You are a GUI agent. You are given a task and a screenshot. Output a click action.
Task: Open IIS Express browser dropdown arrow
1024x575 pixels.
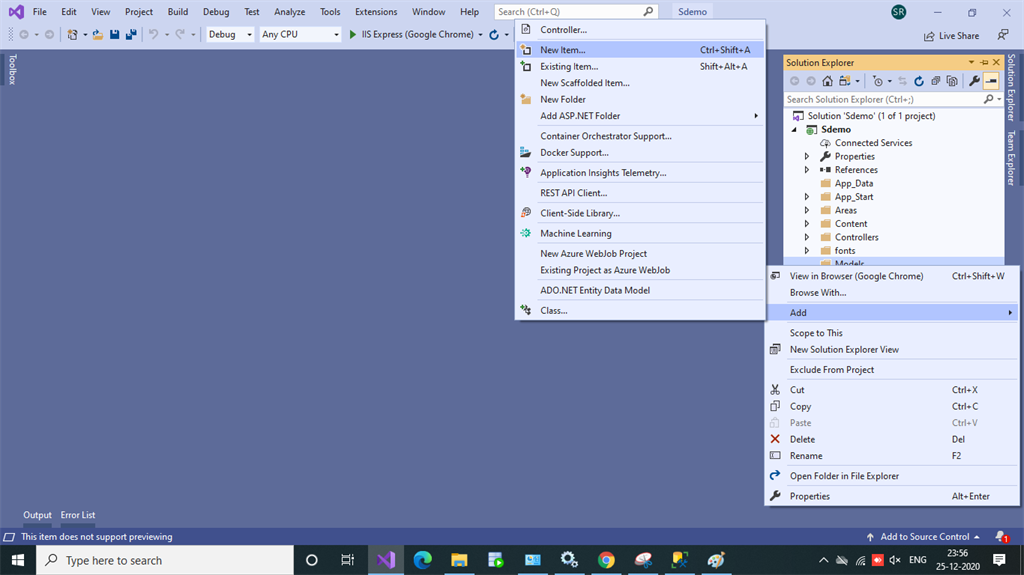point(481,35)
